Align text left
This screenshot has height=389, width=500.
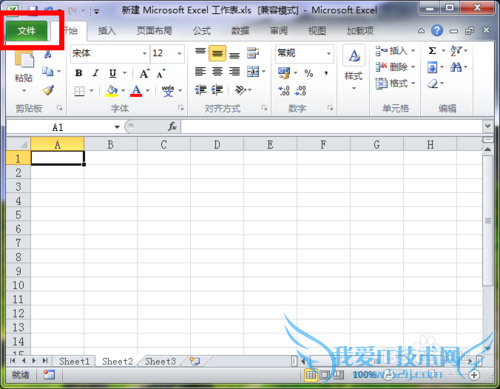pos(200,71)
